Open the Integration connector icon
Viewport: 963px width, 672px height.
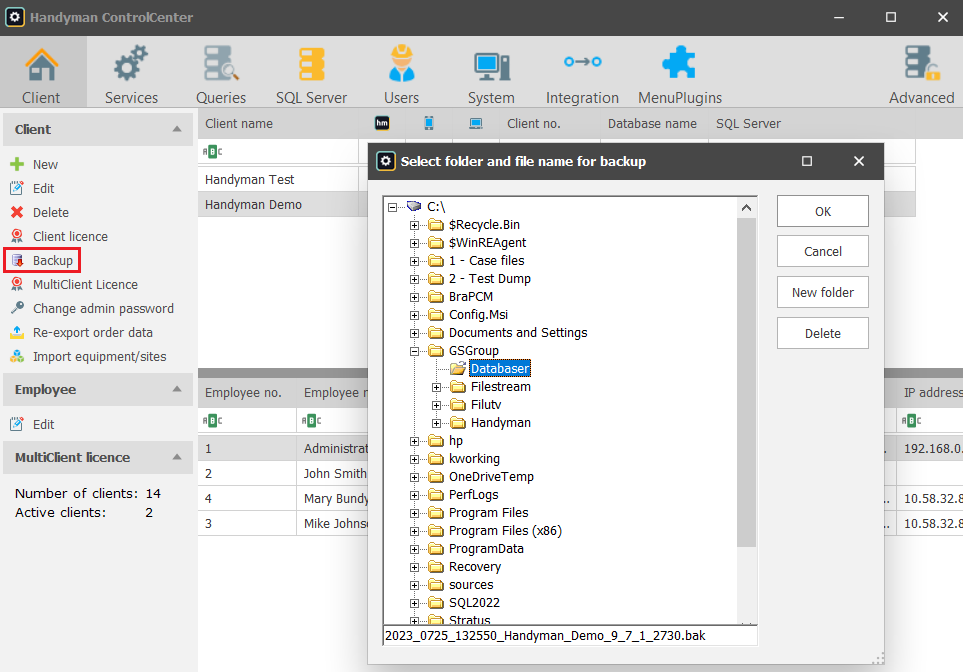click(582, 61)
